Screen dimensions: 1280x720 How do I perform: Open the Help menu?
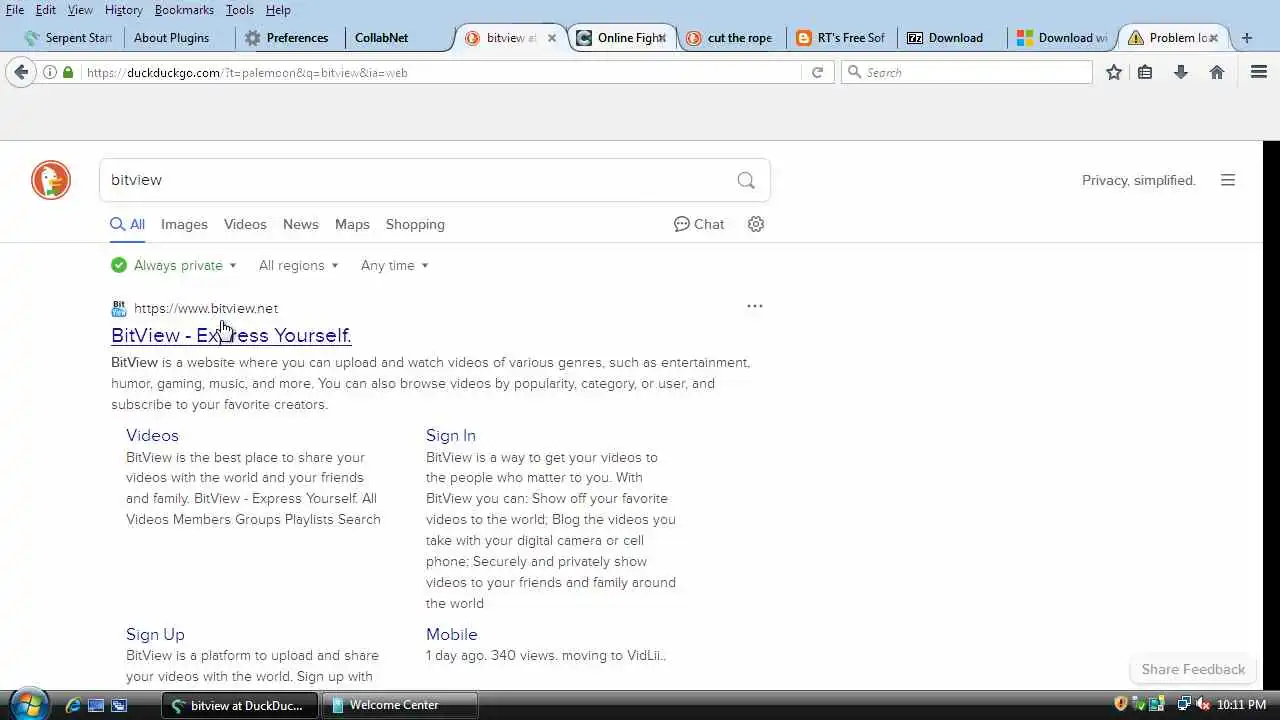[278, 9]
